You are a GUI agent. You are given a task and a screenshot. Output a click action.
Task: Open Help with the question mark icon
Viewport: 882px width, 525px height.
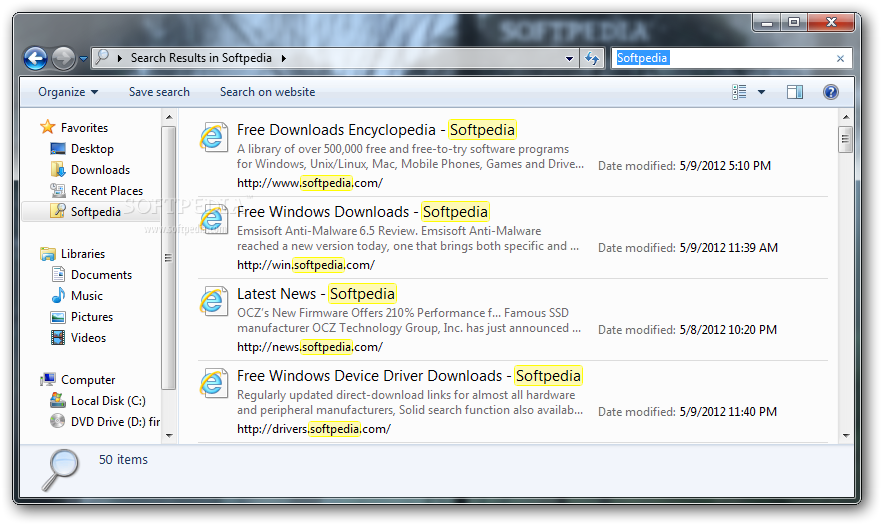pos(831,92)
